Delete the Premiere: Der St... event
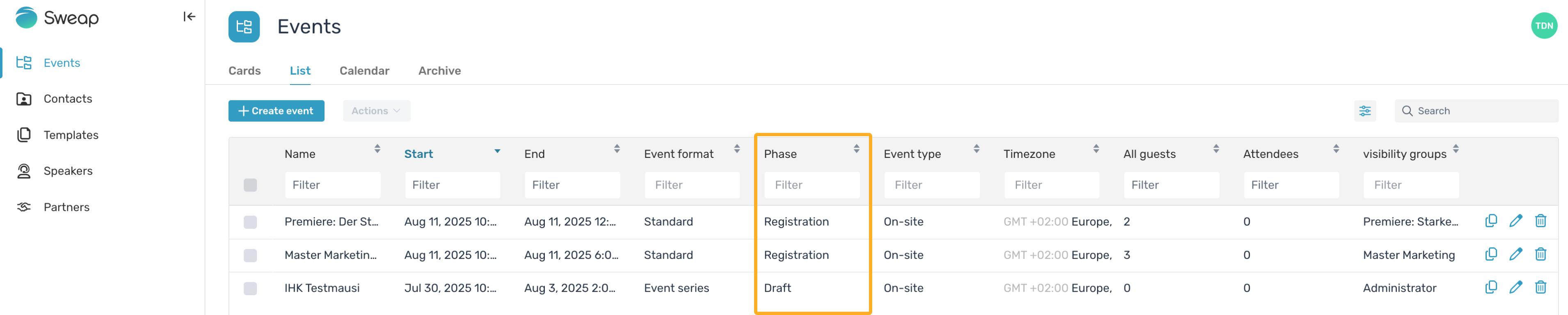This screenshot has width=1568, height=315. (x=1541, y=221)
